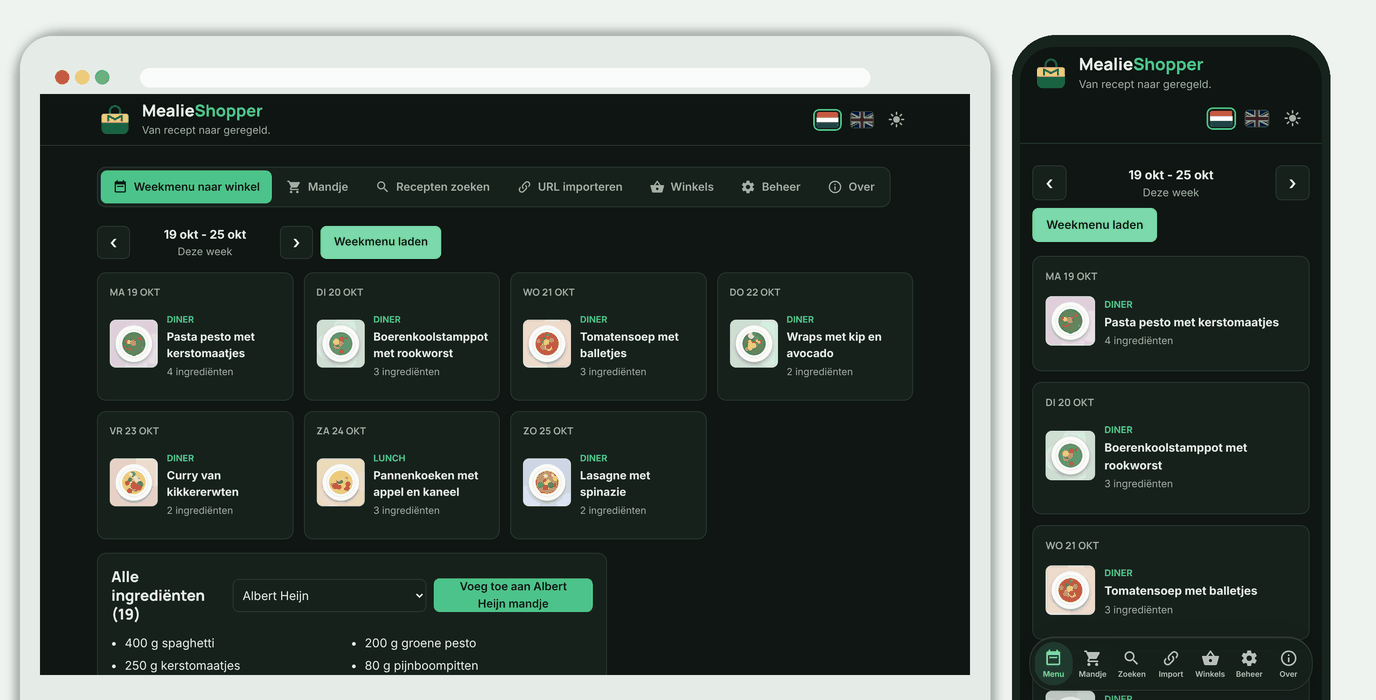1376x700 pixels.
Task: Click the 80 g pijnboompitten ingredient
Action: (x=422, y=665)
